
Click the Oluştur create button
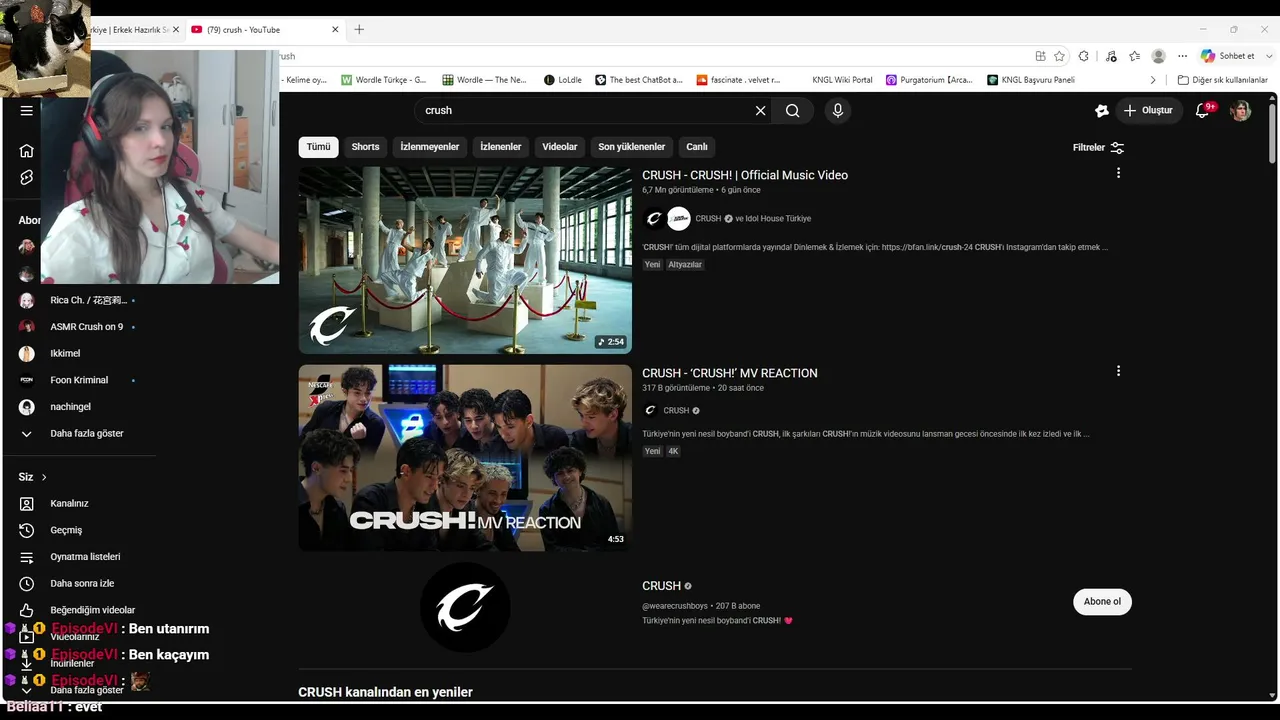point(1149,111)
